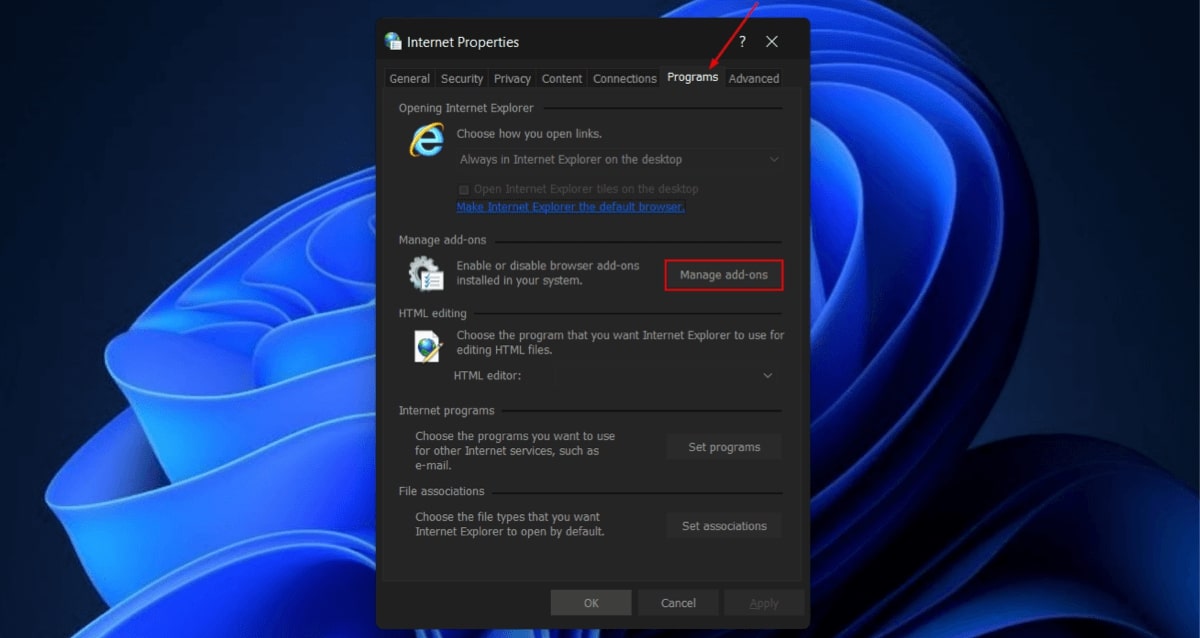Open the Advanced tab
This screenshot has height=638, width=1200.
point(753,78)
